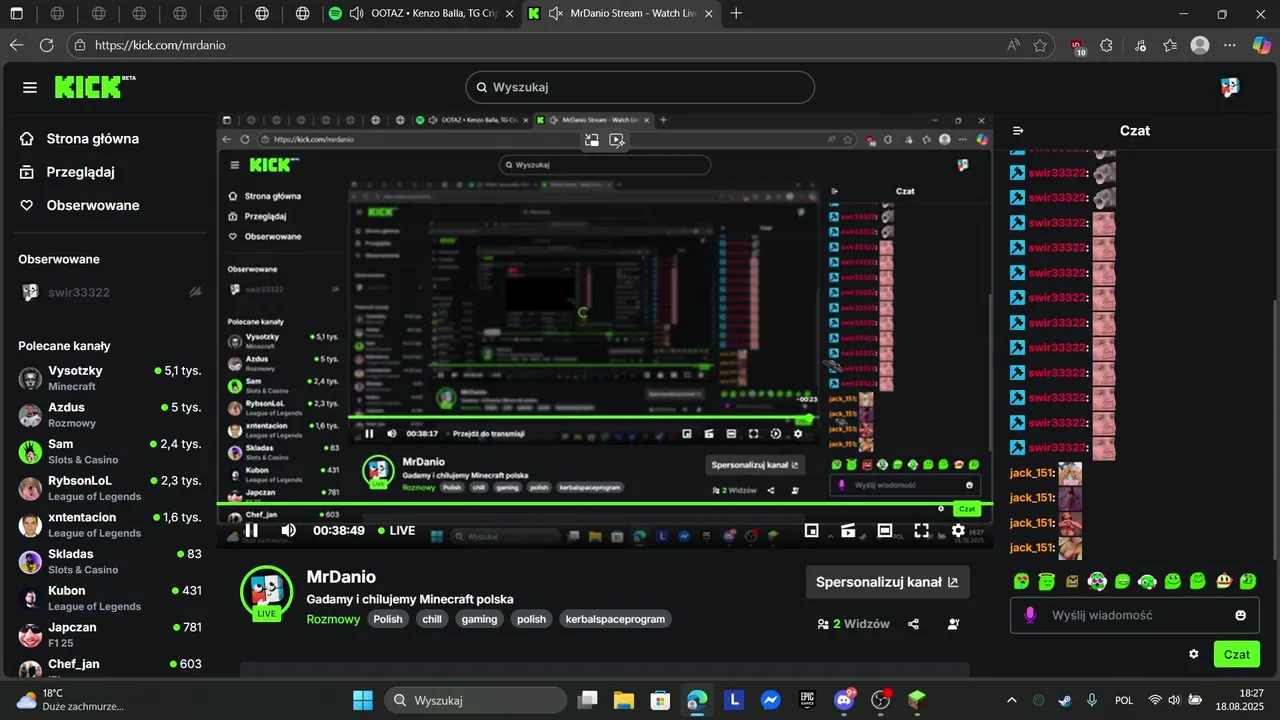
Task: Toggle theater mode in player
Action: [x=885, y=530]
